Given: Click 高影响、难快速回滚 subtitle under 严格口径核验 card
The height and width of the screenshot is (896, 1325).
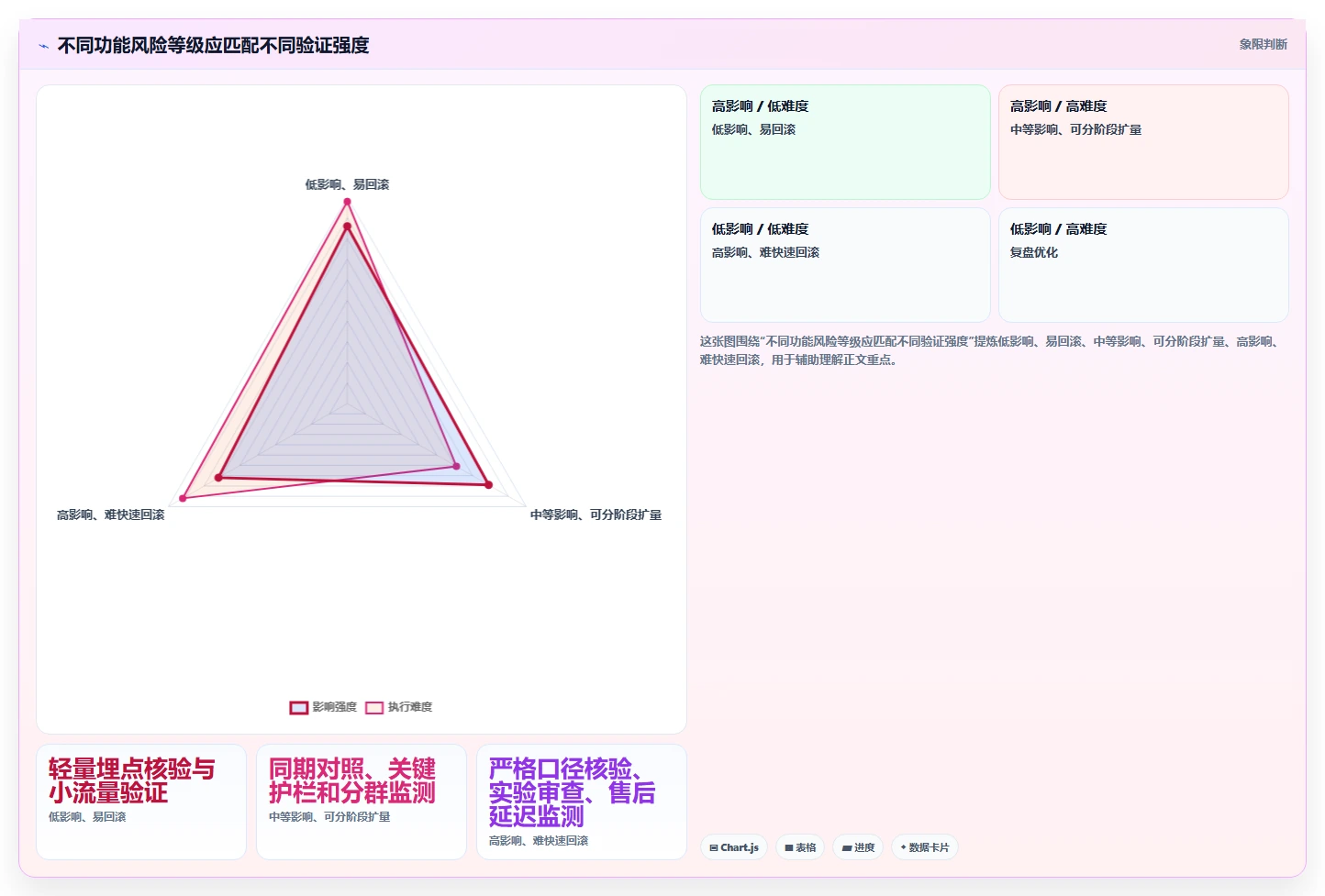Looking at the screenshot, I should click(539, 840).
